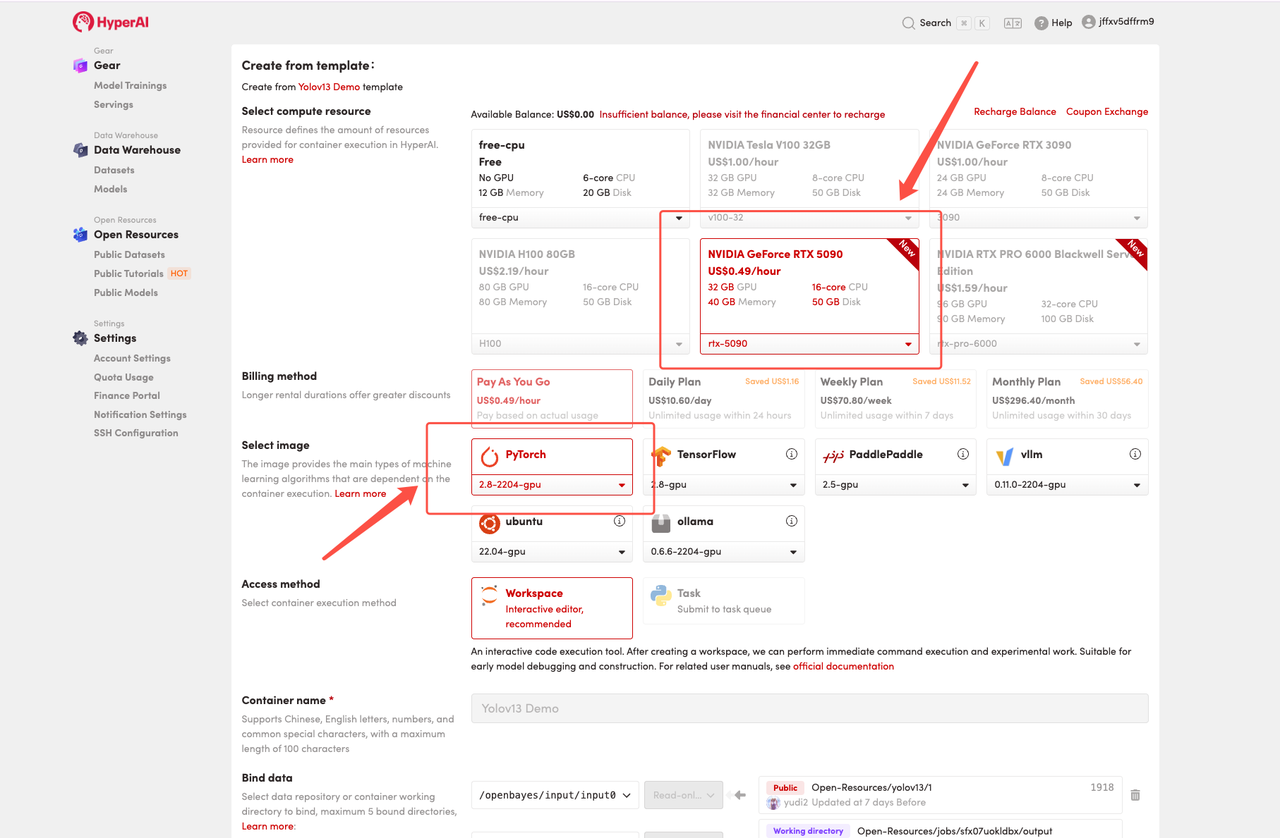Click the TensorFlow info icon
The image size is (1280, 838).
click(791, 454)
